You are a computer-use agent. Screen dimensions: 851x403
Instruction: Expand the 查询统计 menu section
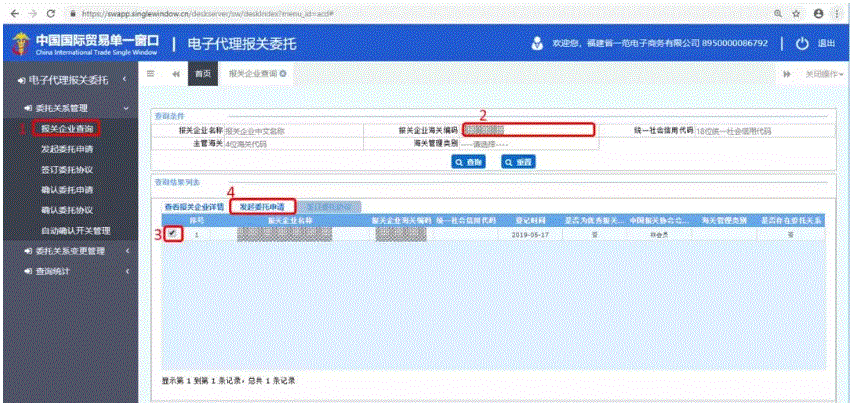126,271
